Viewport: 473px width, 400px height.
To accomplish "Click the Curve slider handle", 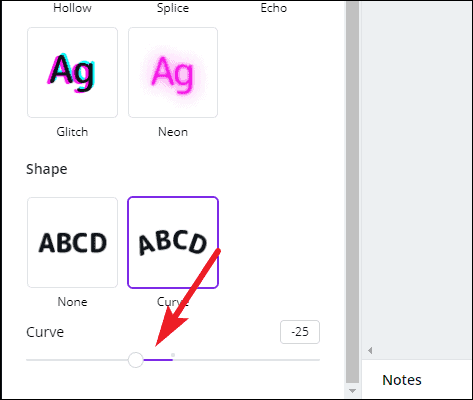I will click(x=136, y=360).
